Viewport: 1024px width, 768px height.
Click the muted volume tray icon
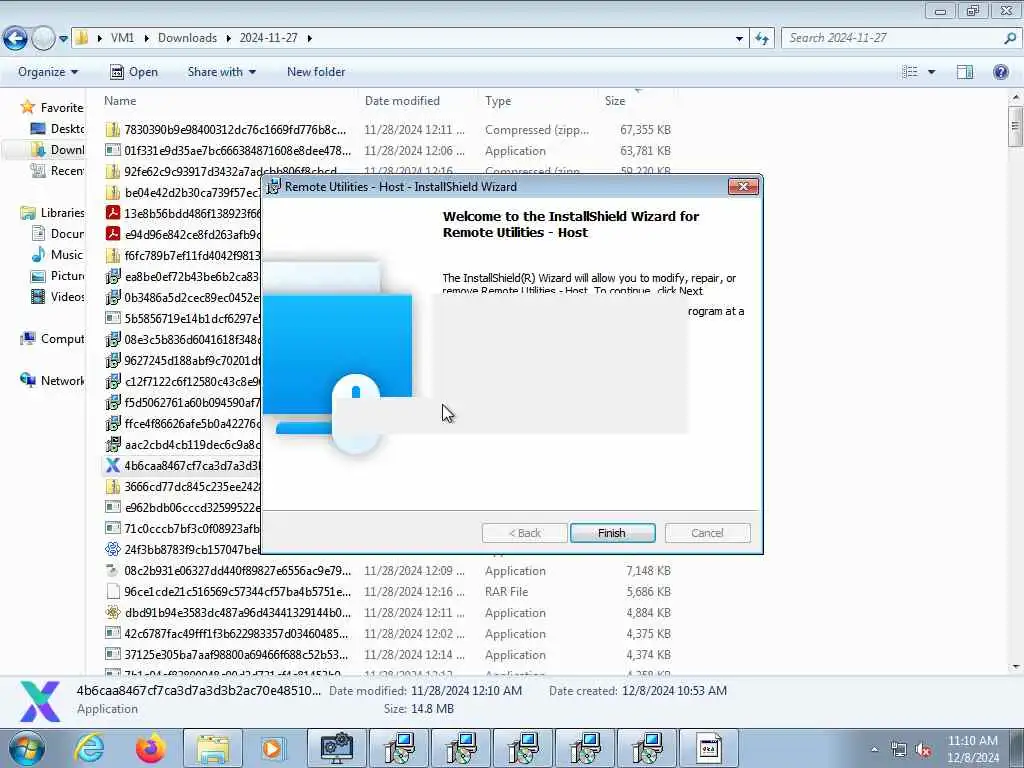(x=923, y=749)
